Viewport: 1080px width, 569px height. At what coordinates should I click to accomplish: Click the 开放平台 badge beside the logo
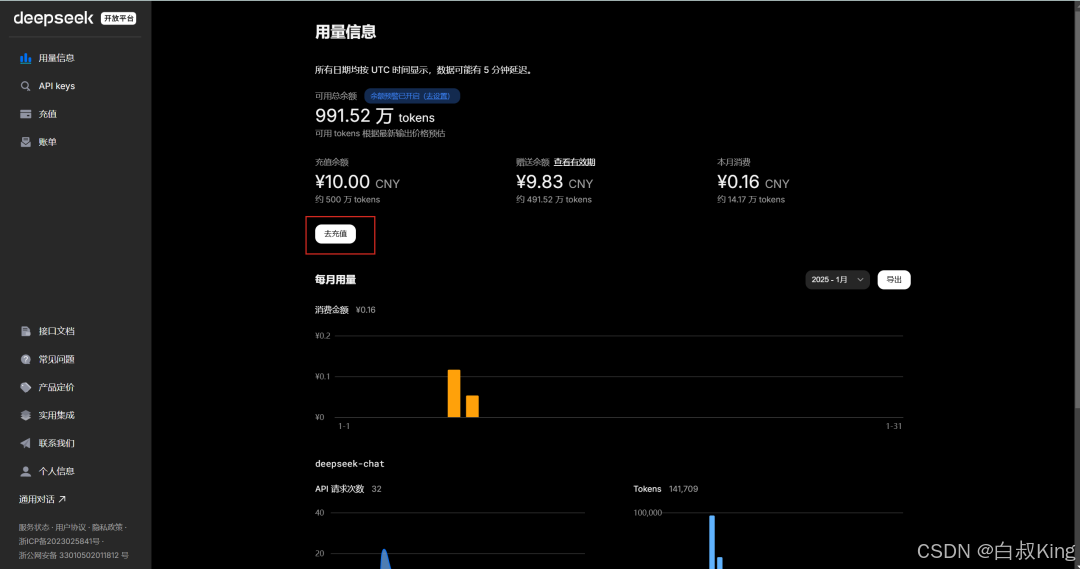pos(118,19)
